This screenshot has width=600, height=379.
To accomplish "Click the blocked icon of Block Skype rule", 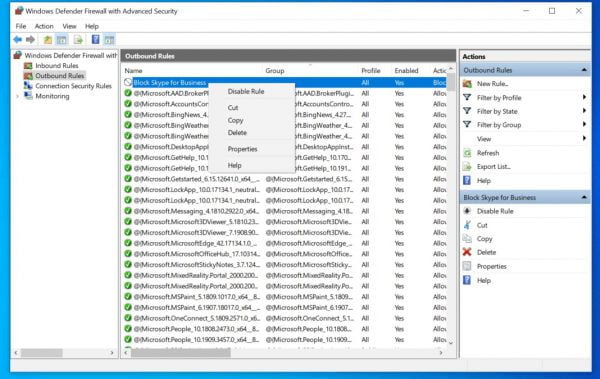I will (128, 82).
